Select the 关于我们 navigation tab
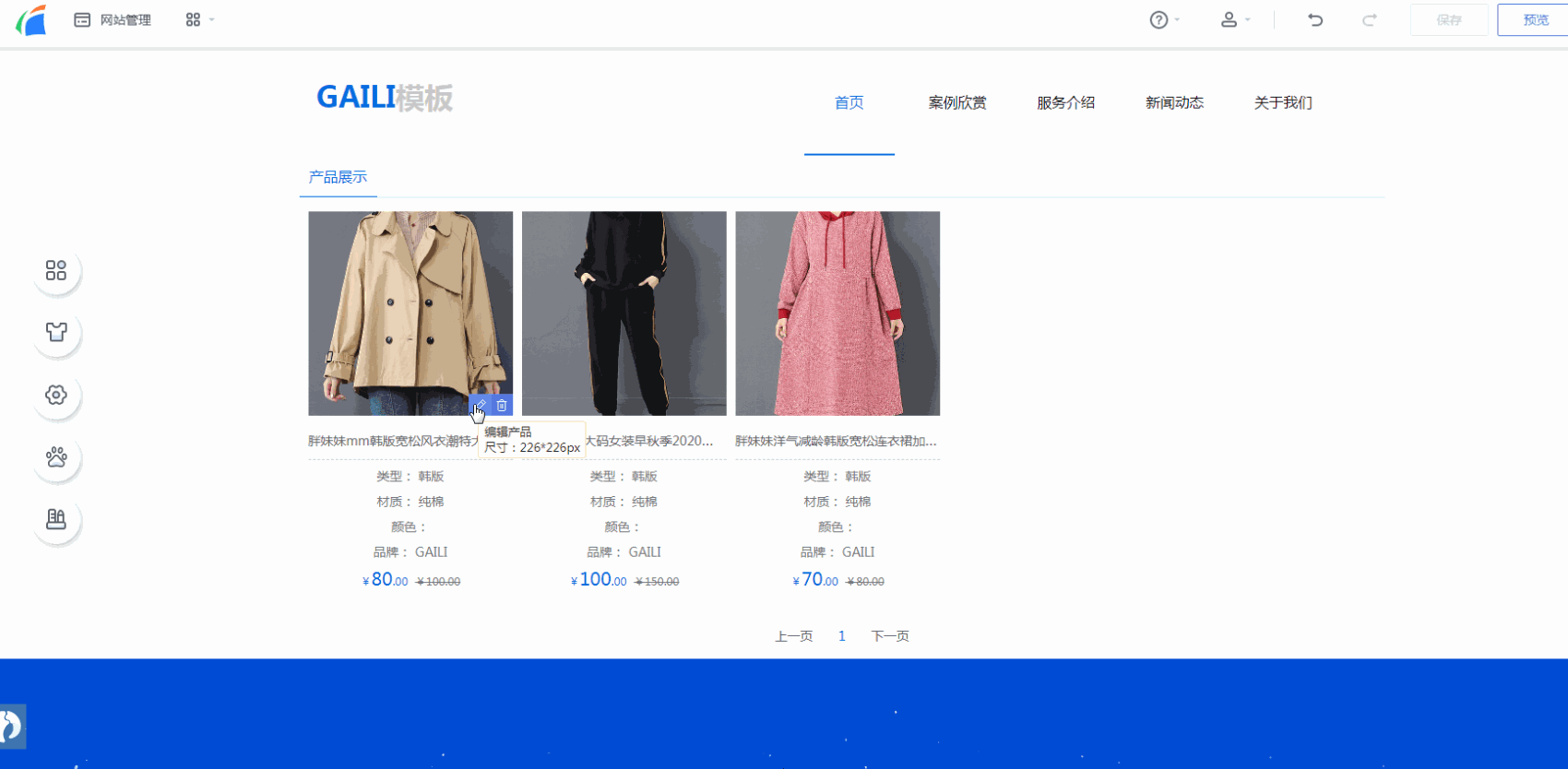1568x769 pixels. click(x=1283, y=102)
